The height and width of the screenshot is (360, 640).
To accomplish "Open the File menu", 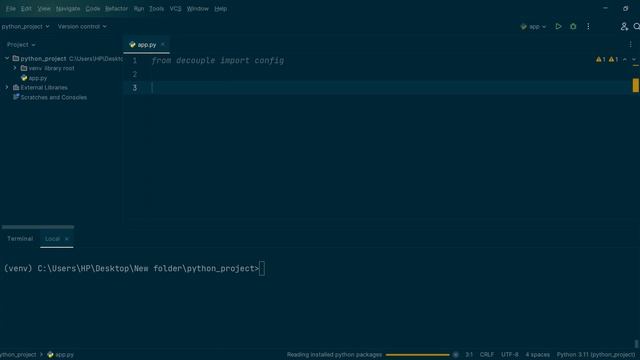I will 11,9.
